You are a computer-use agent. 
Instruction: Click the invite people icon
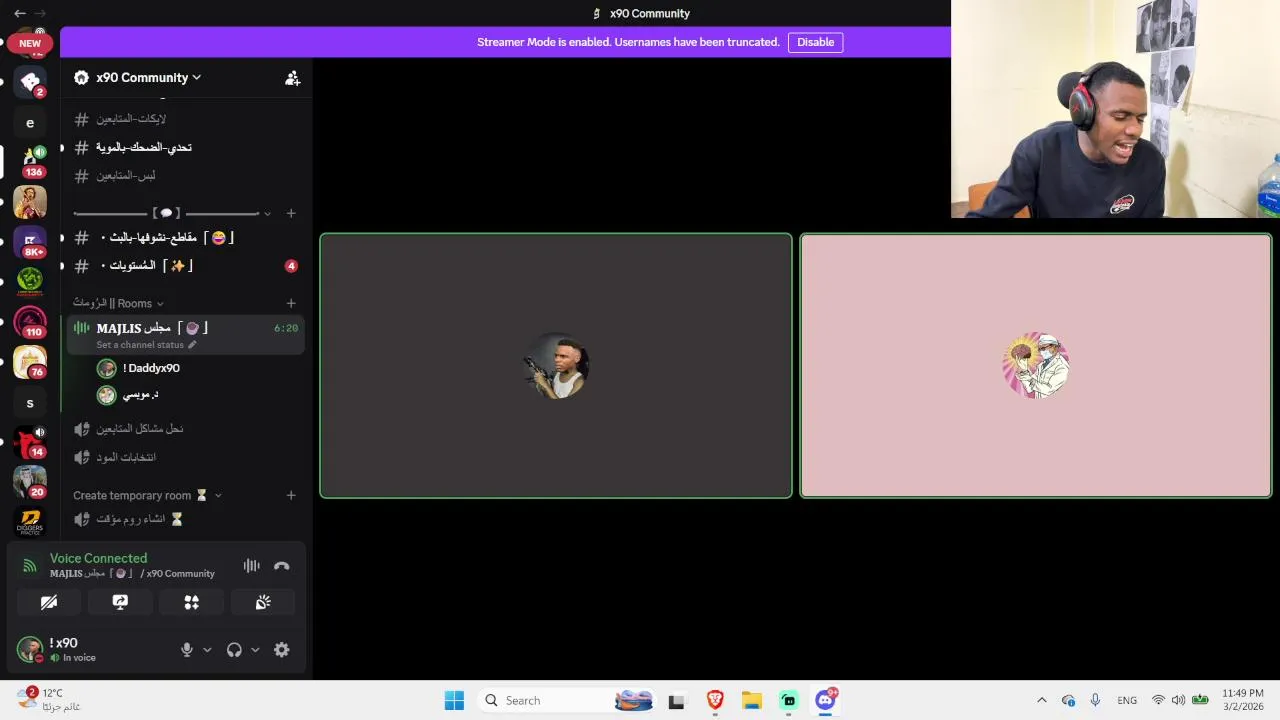point(292,78)
